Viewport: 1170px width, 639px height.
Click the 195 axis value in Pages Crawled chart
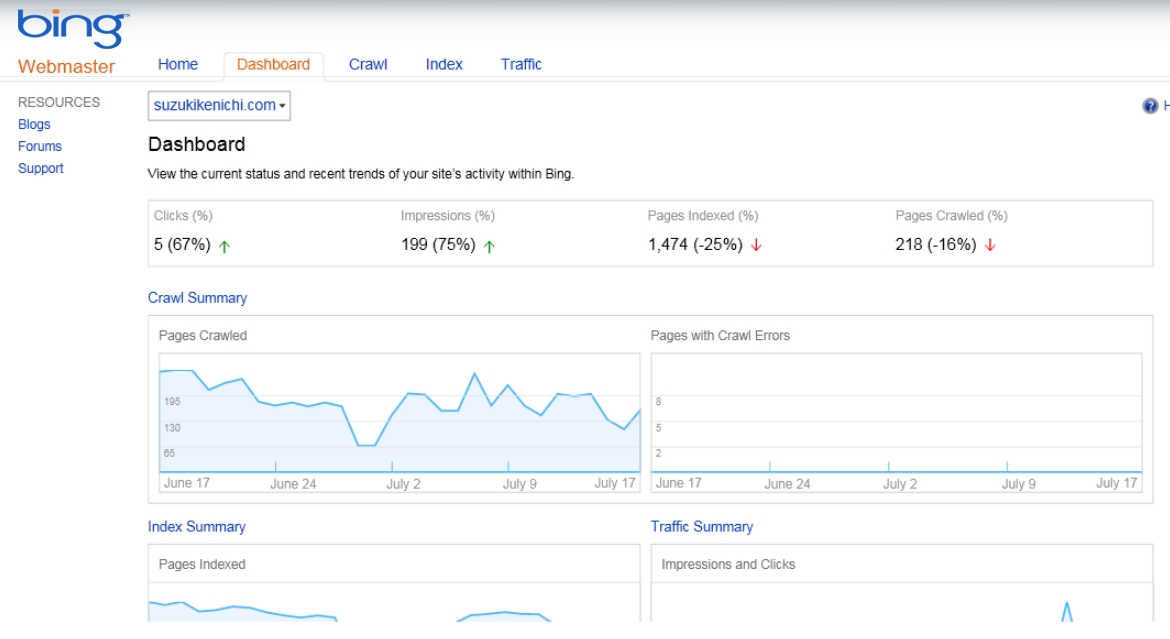(172, 402)
